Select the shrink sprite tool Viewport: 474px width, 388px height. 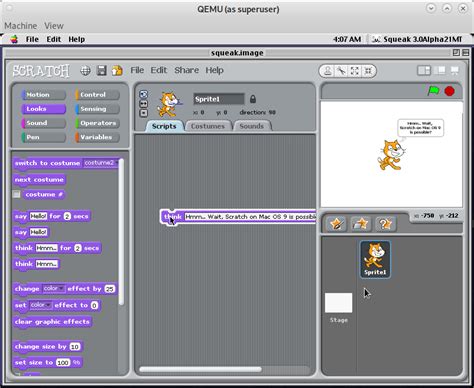368,71
